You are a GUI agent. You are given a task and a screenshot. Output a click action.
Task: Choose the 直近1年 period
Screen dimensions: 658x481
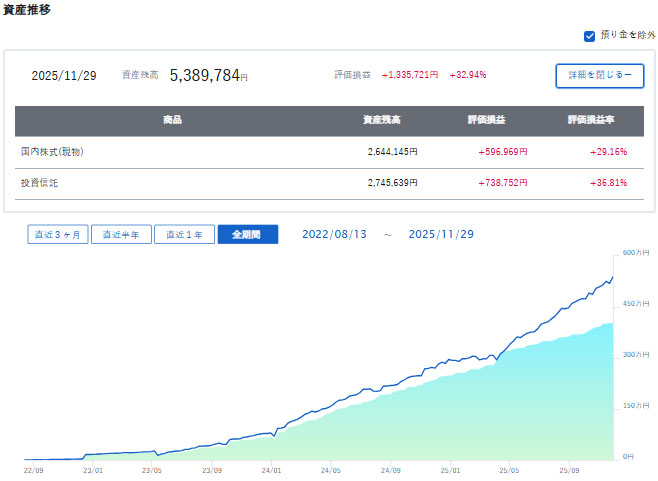(184, 234)
